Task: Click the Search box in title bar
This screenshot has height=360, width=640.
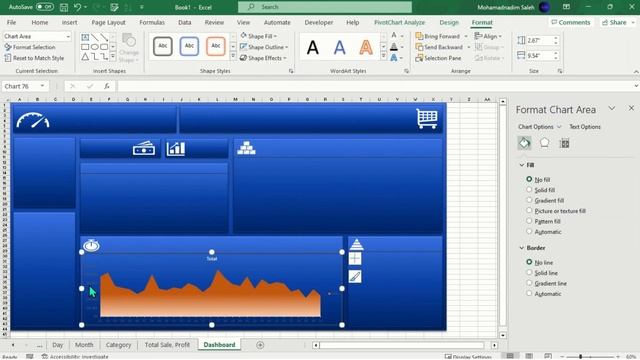Action: pos(325,7)
